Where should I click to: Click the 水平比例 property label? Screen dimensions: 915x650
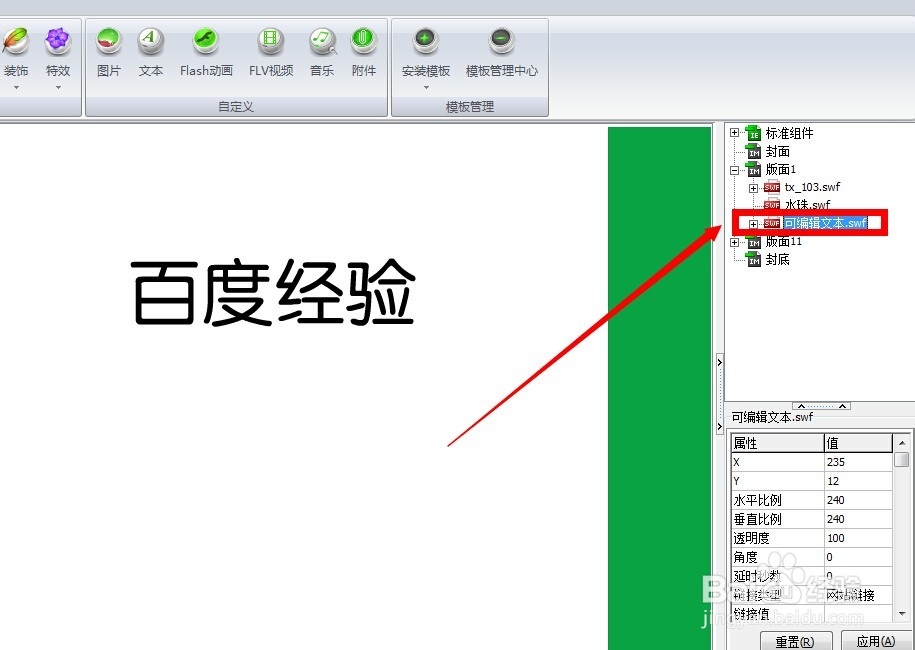coord(757,500)
